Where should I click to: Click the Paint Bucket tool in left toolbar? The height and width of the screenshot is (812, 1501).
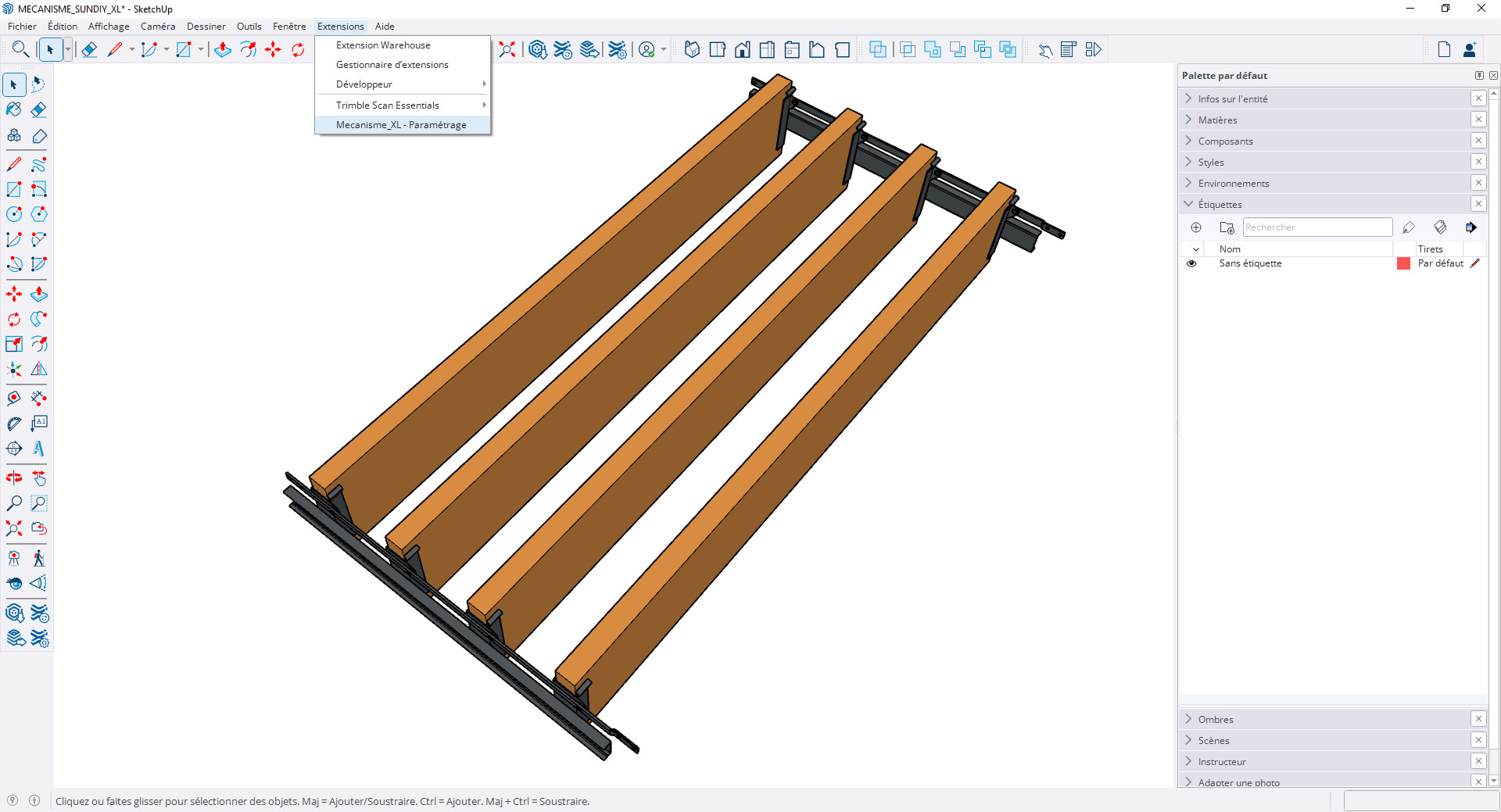click(14, 109)
